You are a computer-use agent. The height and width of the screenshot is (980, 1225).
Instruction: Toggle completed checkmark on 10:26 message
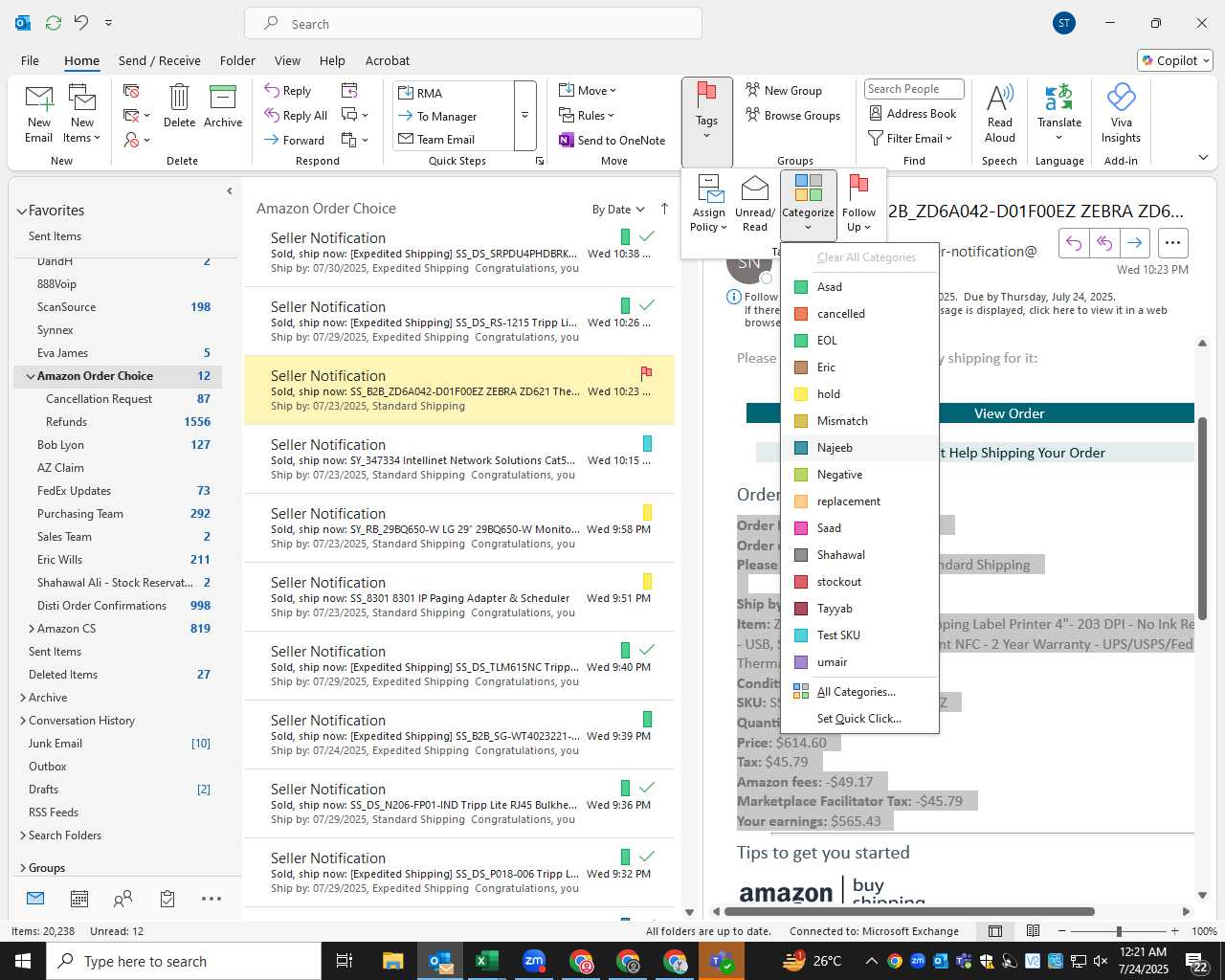pos(647,304)
